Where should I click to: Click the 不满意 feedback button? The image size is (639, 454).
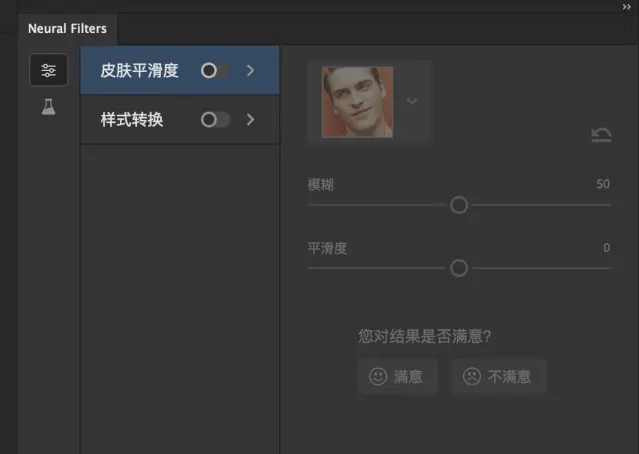click(499, 376)
